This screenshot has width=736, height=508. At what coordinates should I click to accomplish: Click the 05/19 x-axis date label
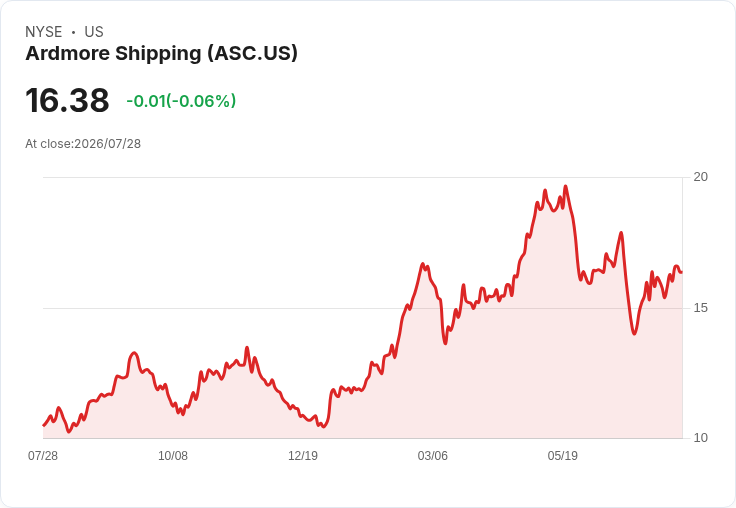click(x=563, y=456)
